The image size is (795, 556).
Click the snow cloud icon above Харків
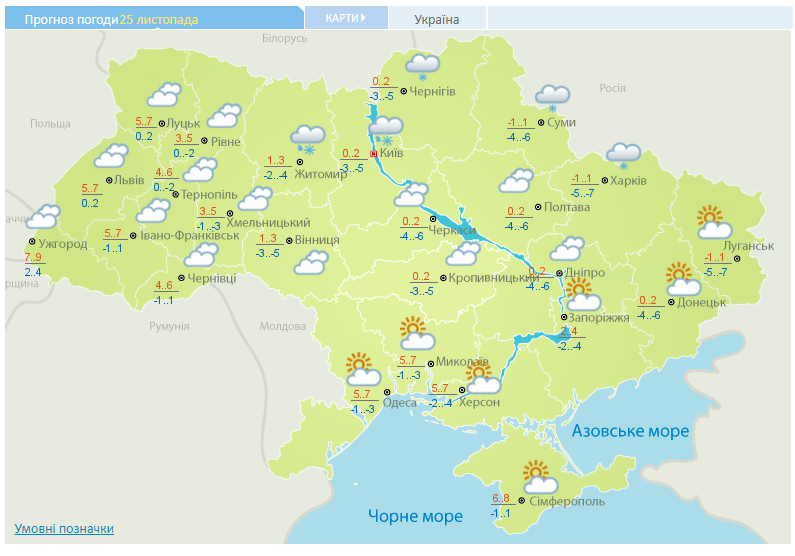click(x=624, y=155)
